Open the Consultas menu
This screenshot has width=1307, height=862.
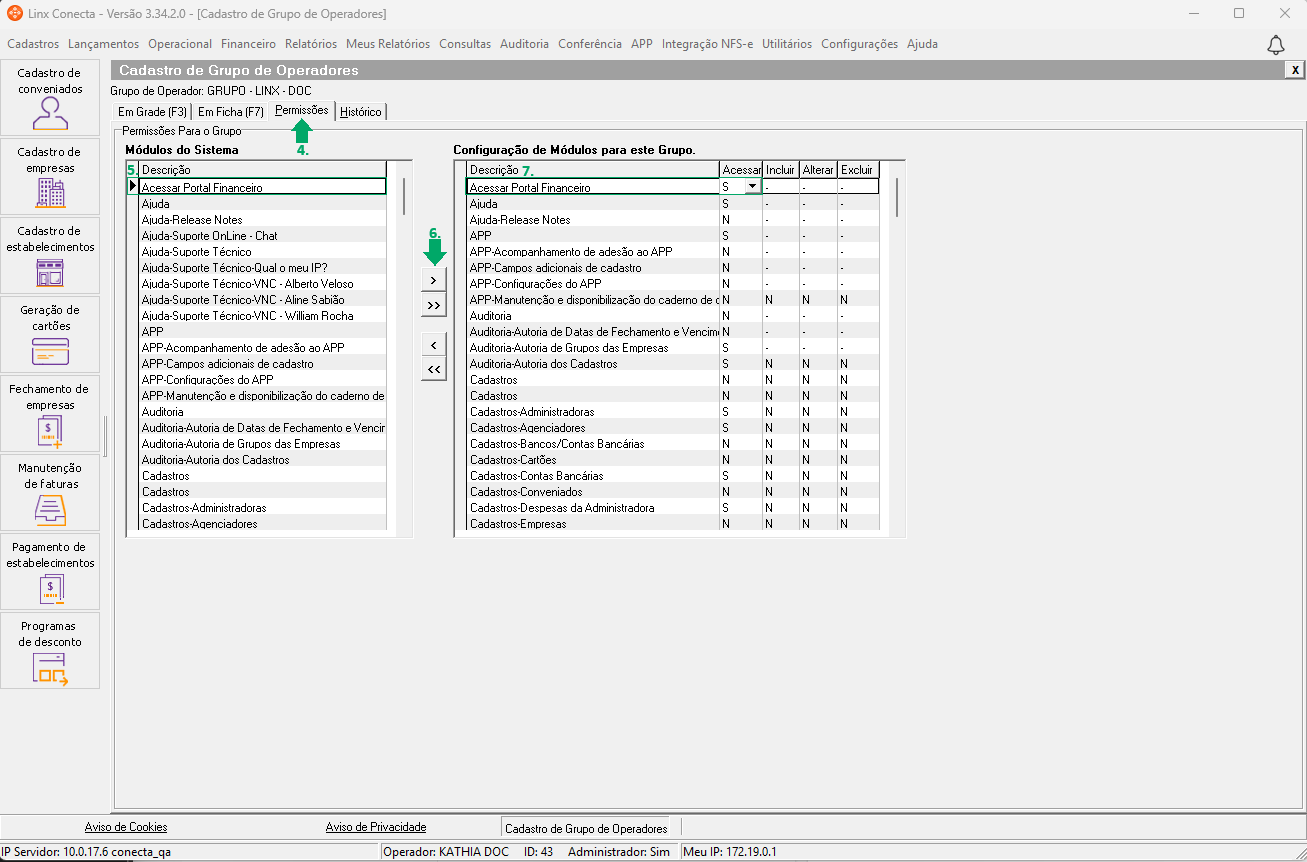coord(465,44)
